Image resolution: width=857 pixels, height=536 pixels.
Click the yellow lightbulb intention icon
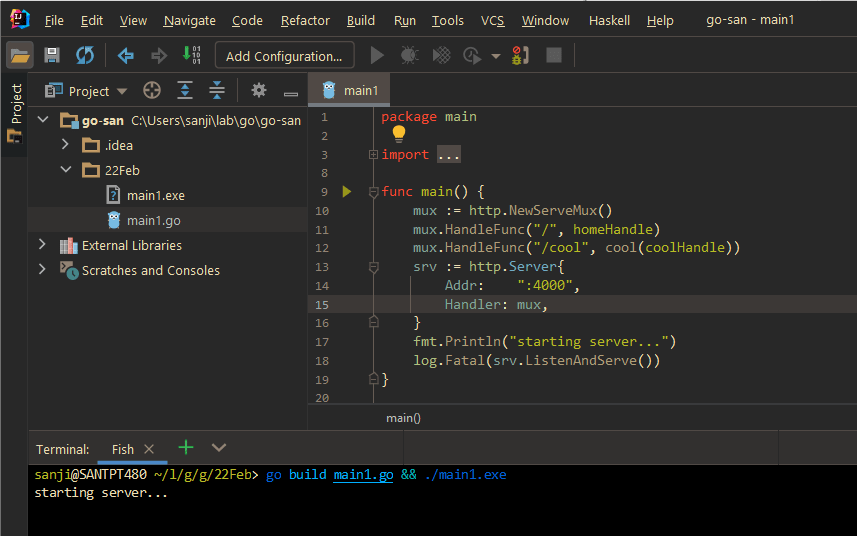tap(399, 133)
